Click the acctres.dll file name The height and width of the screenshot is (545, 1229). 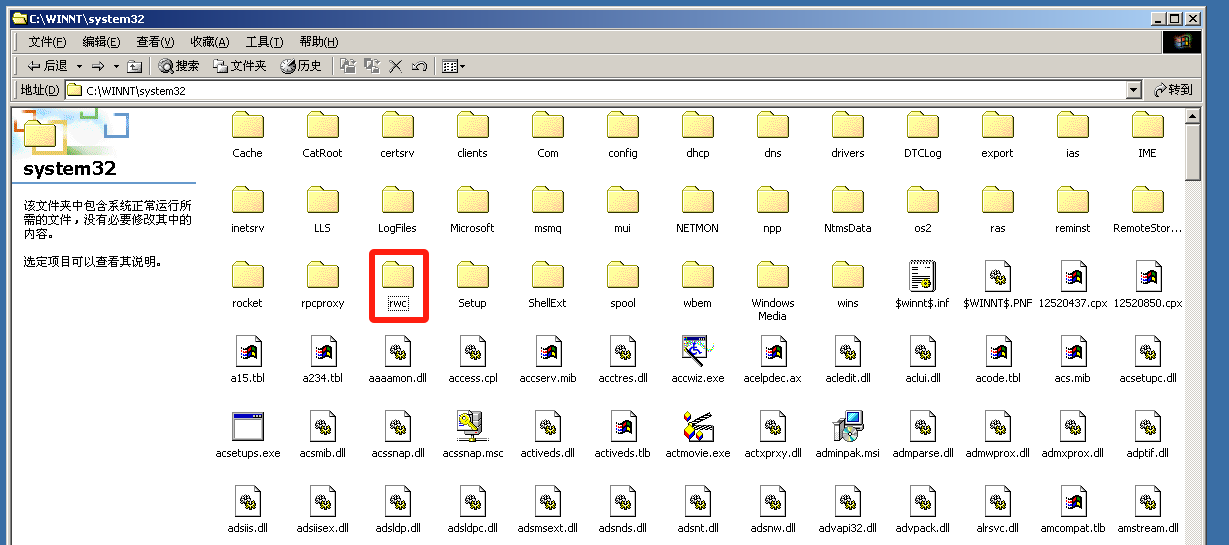coord(622,378)
